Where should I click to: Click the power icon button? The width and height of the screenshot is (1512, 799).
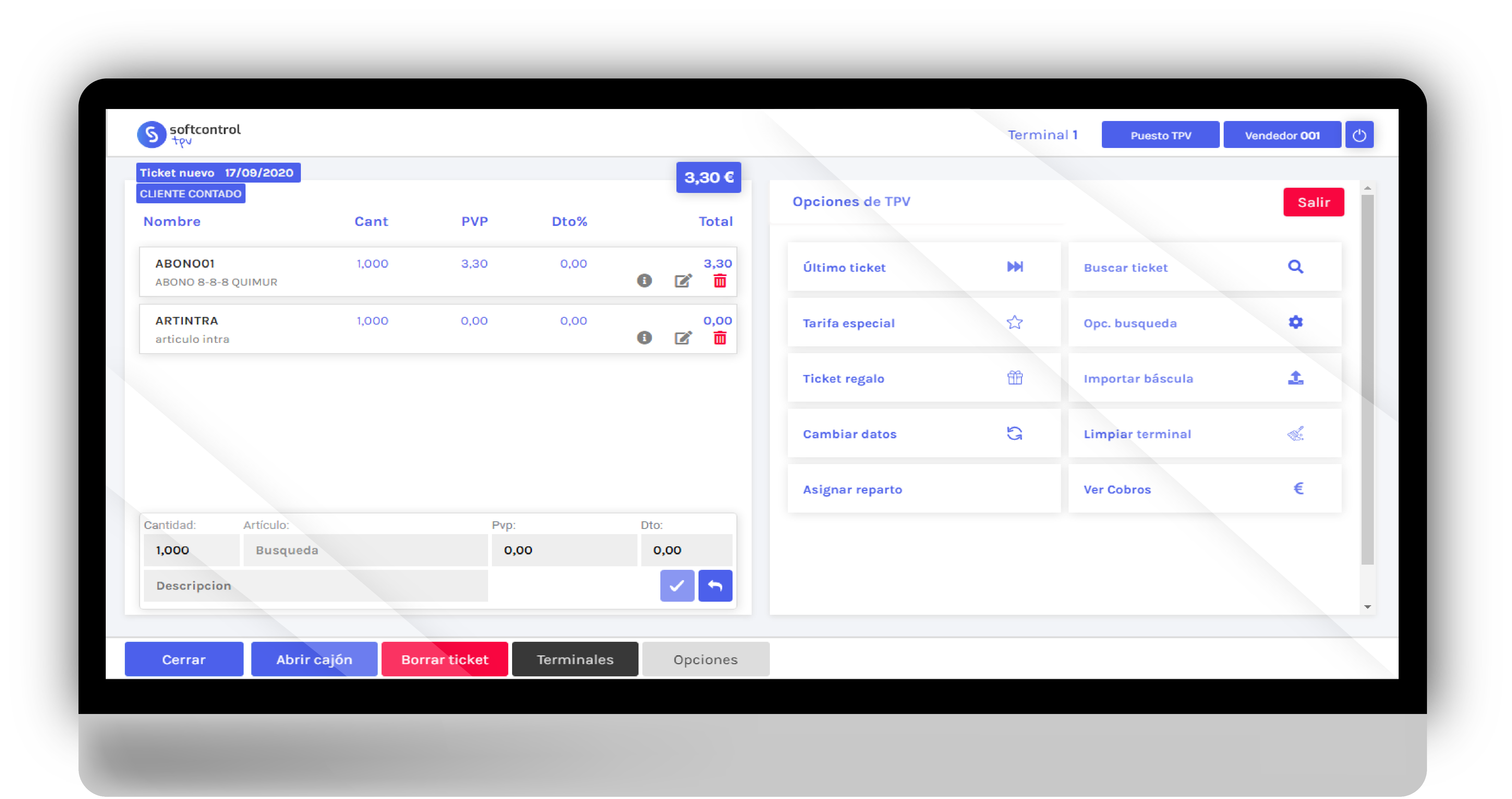tap(1359, 135)
